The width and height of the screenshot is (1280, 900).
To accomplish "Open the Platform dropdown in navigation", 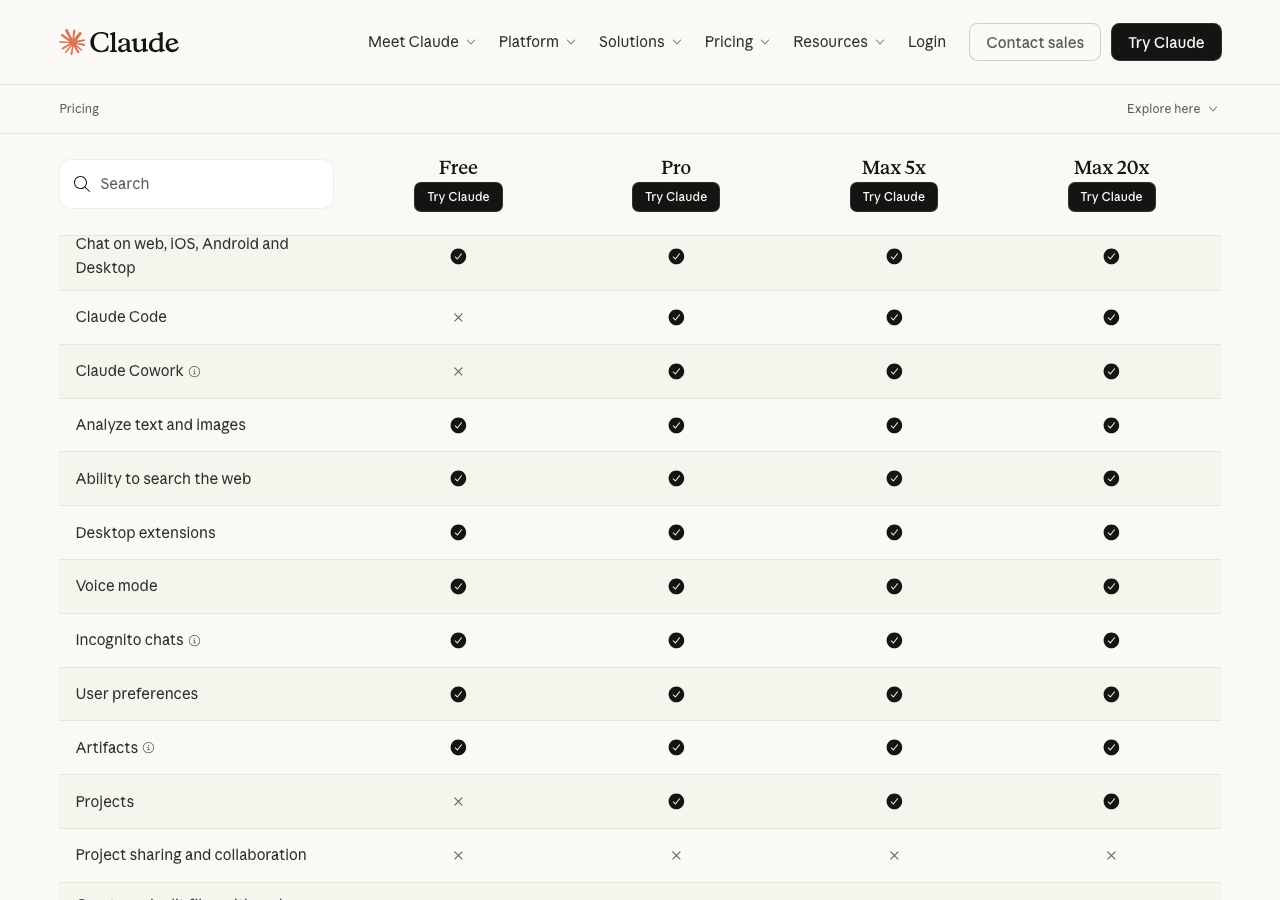I will 537,42.
